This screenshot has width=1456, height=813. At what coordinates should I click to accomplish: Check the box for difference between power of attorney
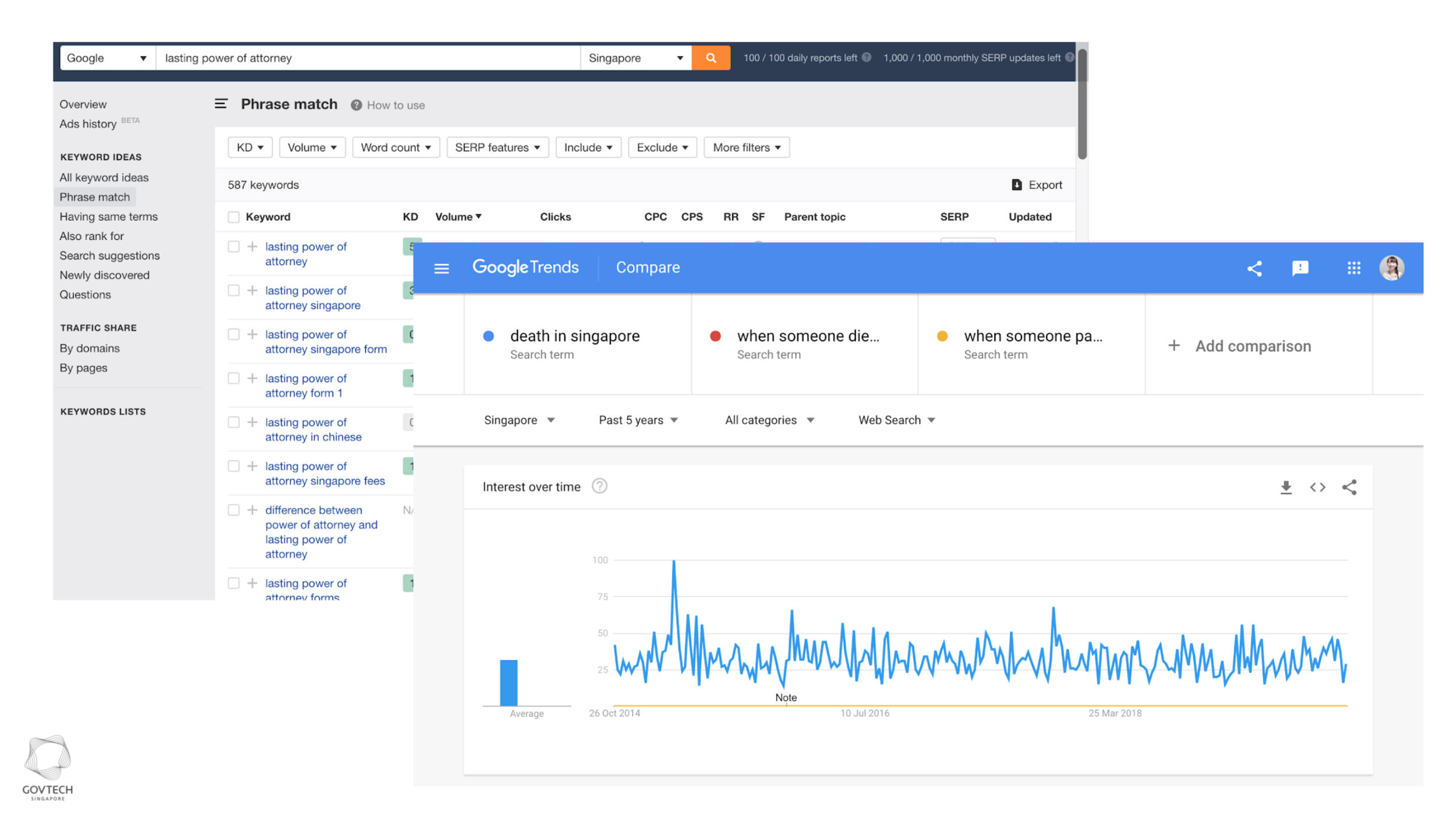click(x=234, y=510)
